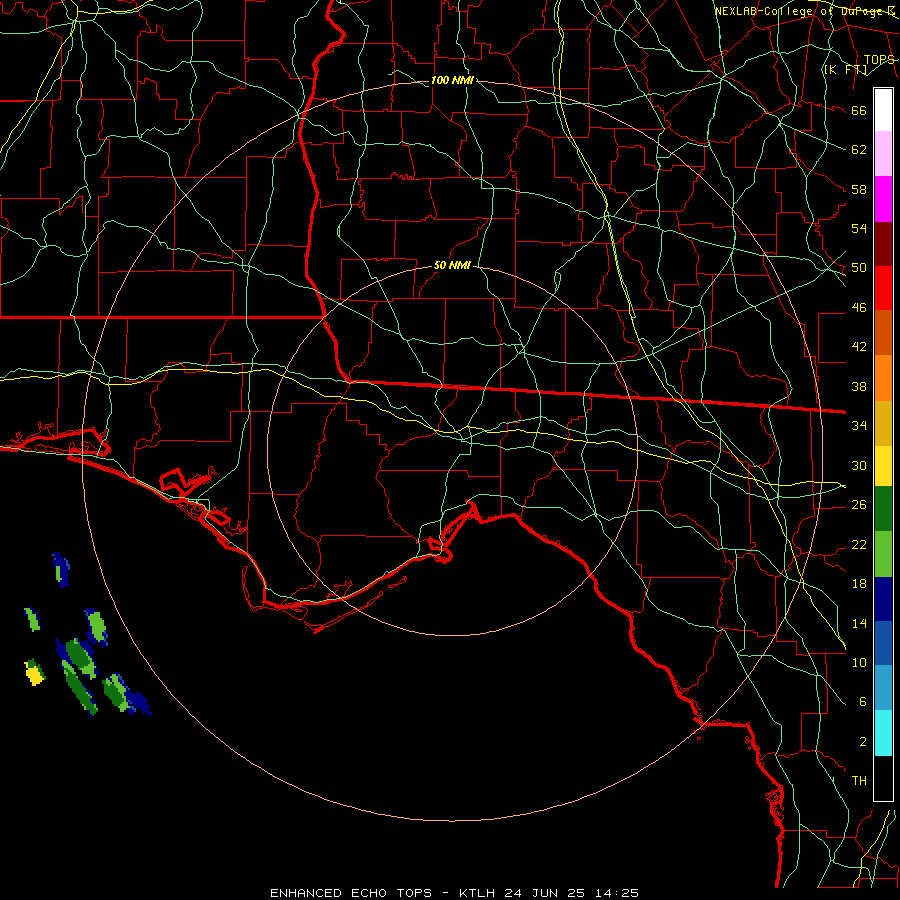Screen dimensions: 900x900
Task: Click legend scale value 10
Action: (x=859, y=663)
